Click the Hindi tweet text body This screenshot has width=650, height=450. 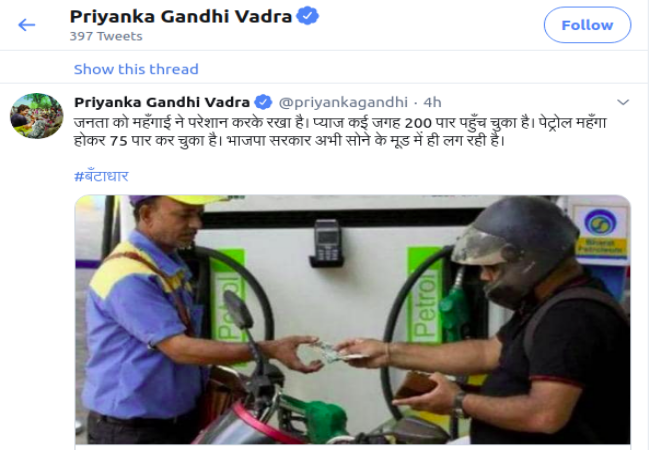tap(340, 132)
